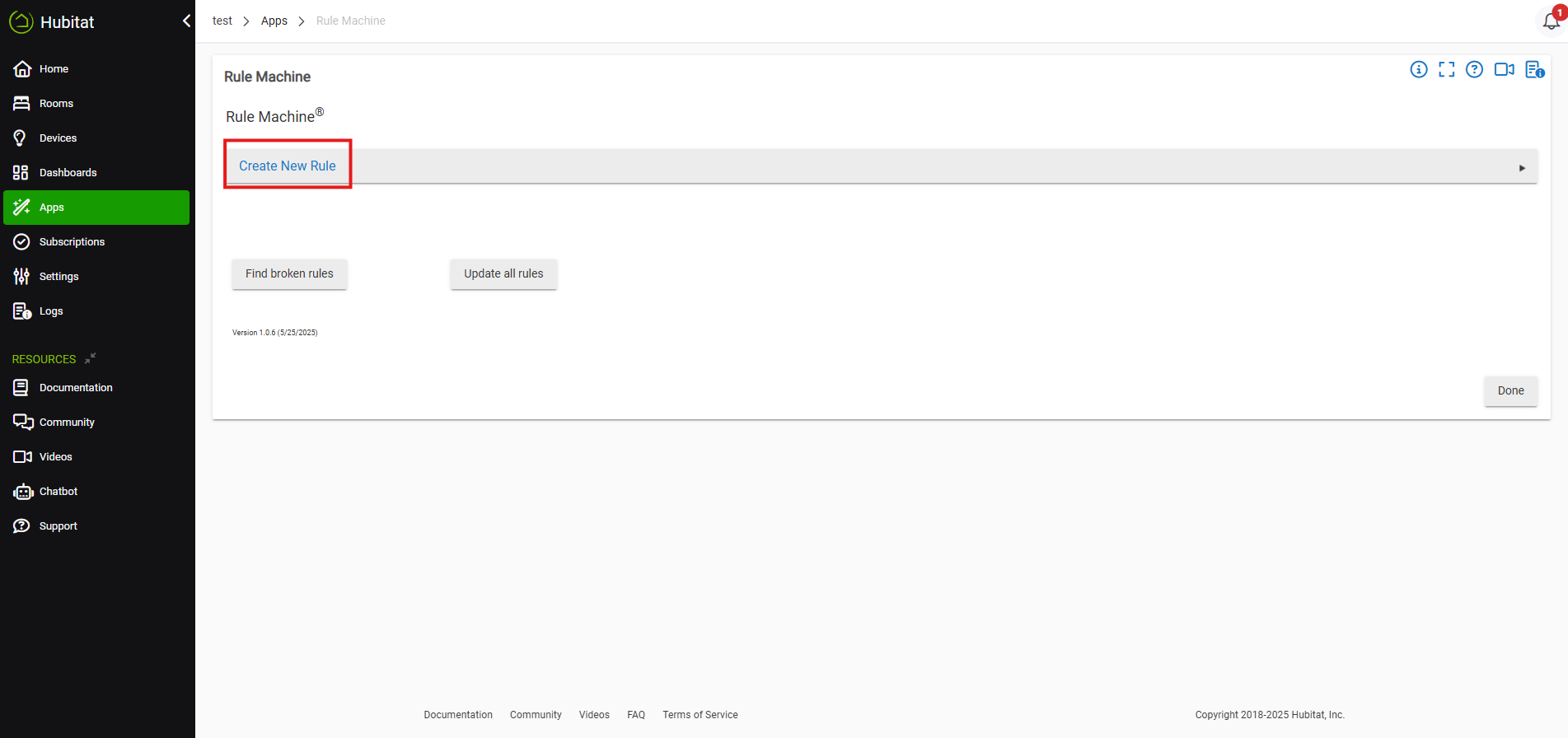Open the Rooms bed icon
1568x738 pixels.
pos(21,103)
